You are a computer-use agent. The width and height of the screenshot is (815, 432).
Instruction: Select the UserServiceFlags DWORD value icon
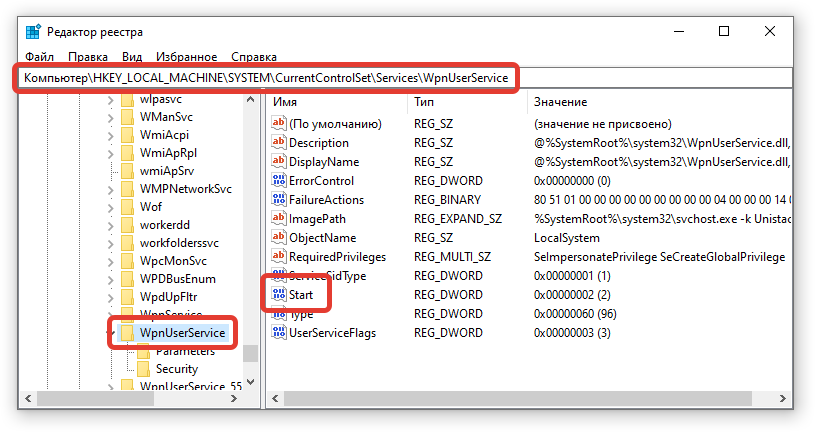(x=279, y=333)
